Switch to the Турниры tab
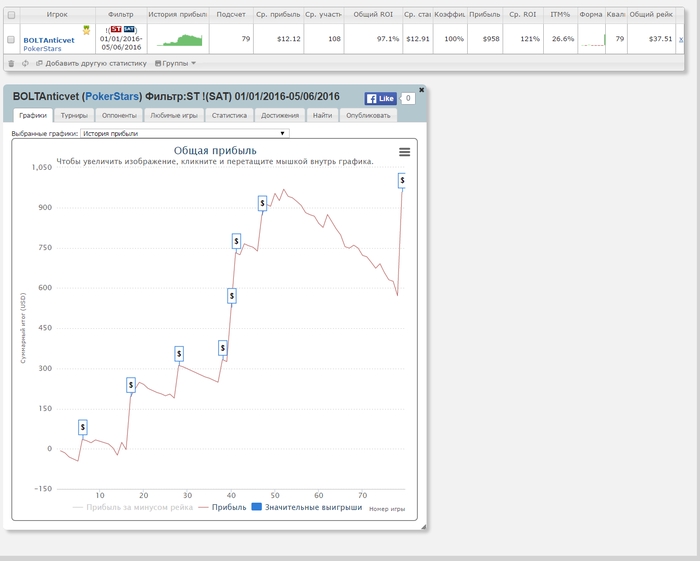 [x=74, y=115]
